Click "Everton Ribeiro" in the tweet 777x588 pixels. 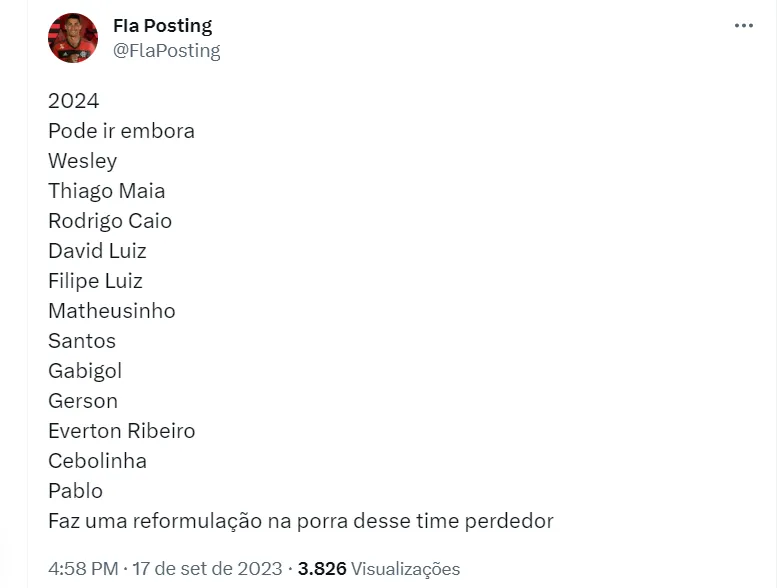tap(121, 431)
